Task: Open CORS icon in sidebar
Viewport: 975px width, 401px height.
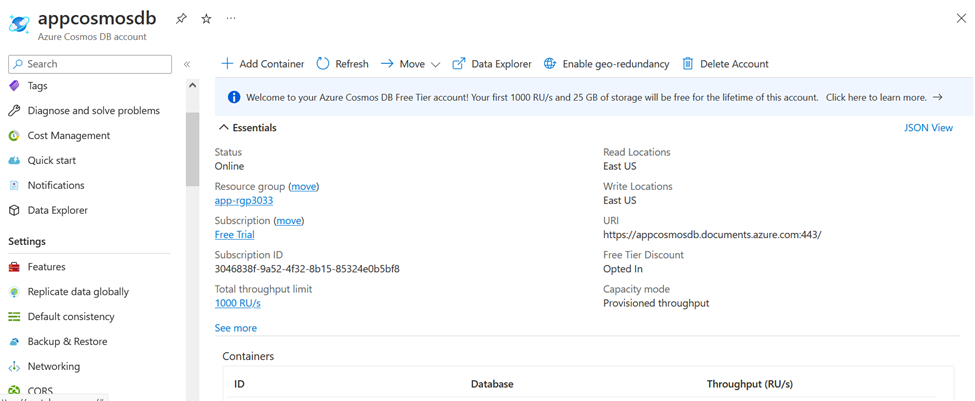Action: click(14, 390)
